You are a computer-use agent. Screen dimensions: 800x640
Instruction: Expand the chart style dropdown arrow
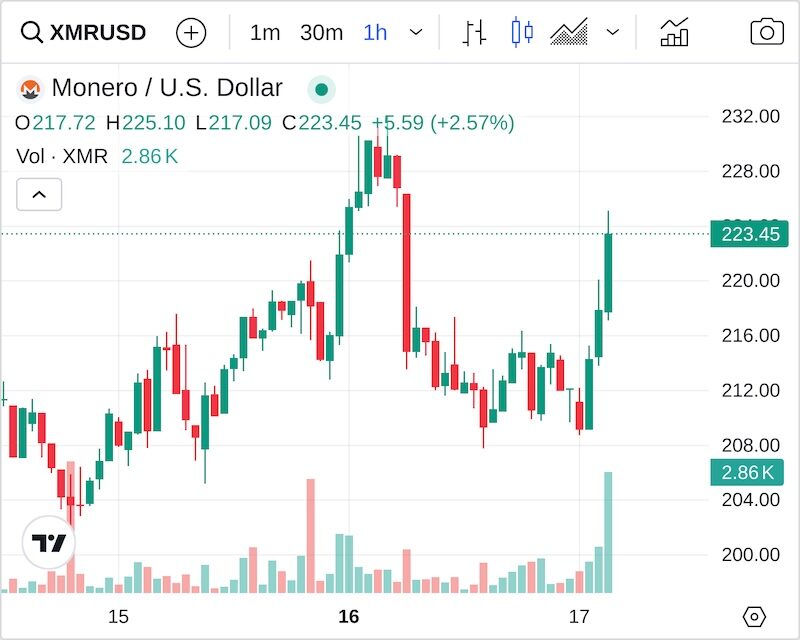click(613, 32)
